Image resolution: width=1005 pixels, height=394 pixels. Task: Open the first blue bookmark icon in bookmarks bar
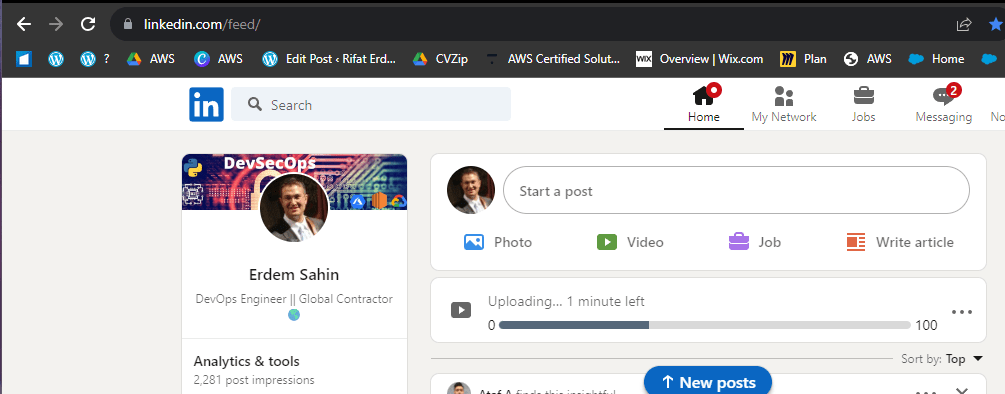click(24, 59)
